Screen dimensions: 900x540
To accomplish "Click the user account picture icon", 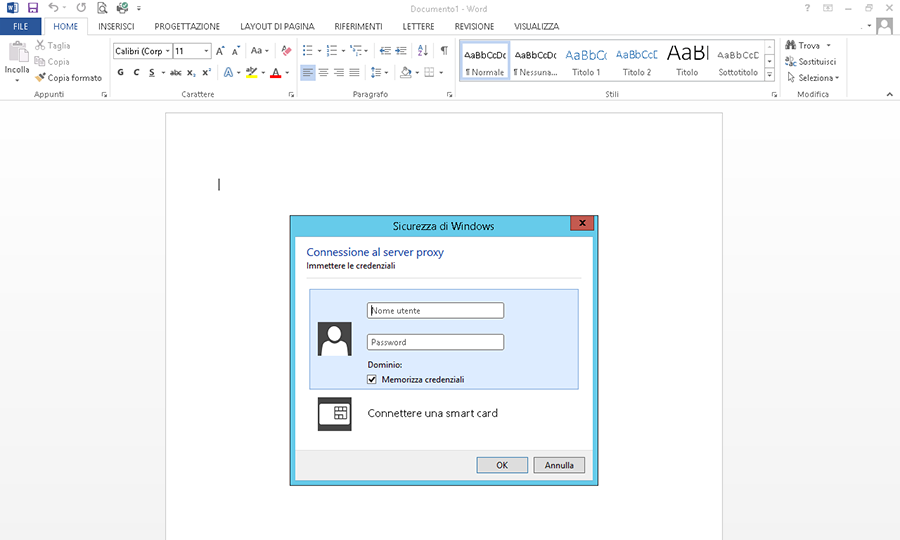I will point(885,26).
